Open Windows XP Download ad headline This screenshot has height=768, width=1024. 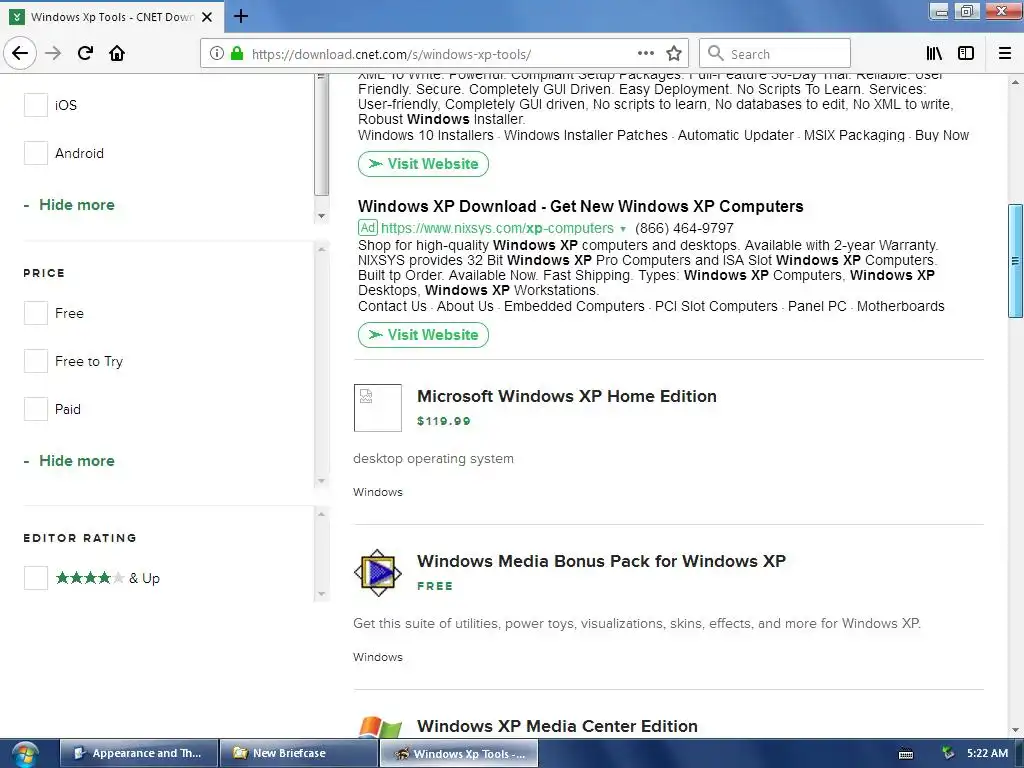(x=581, y=206)
